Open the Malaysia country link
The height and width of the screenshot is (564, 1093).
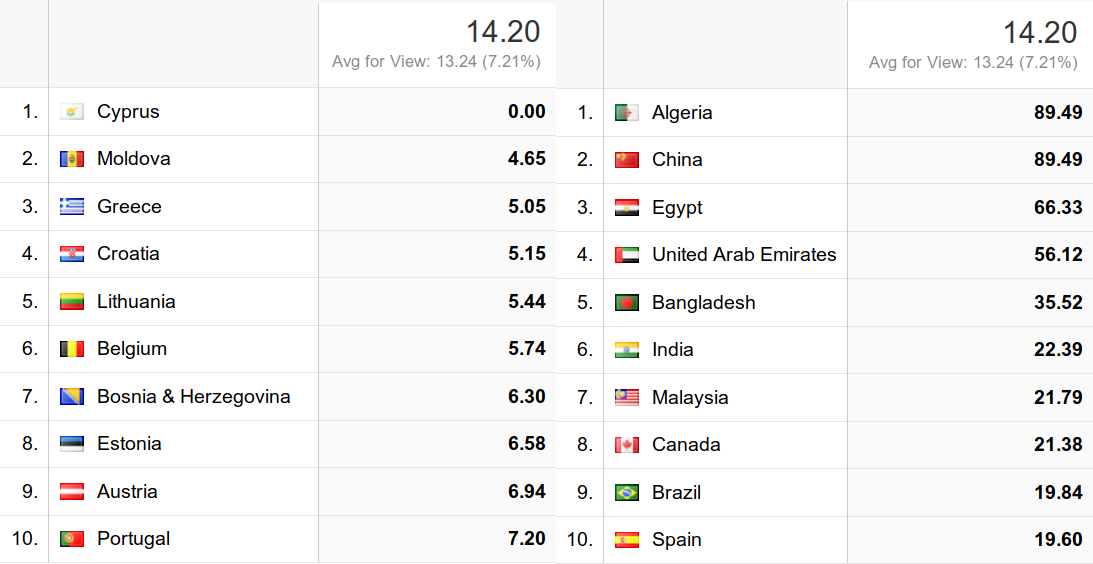point(690,397)
